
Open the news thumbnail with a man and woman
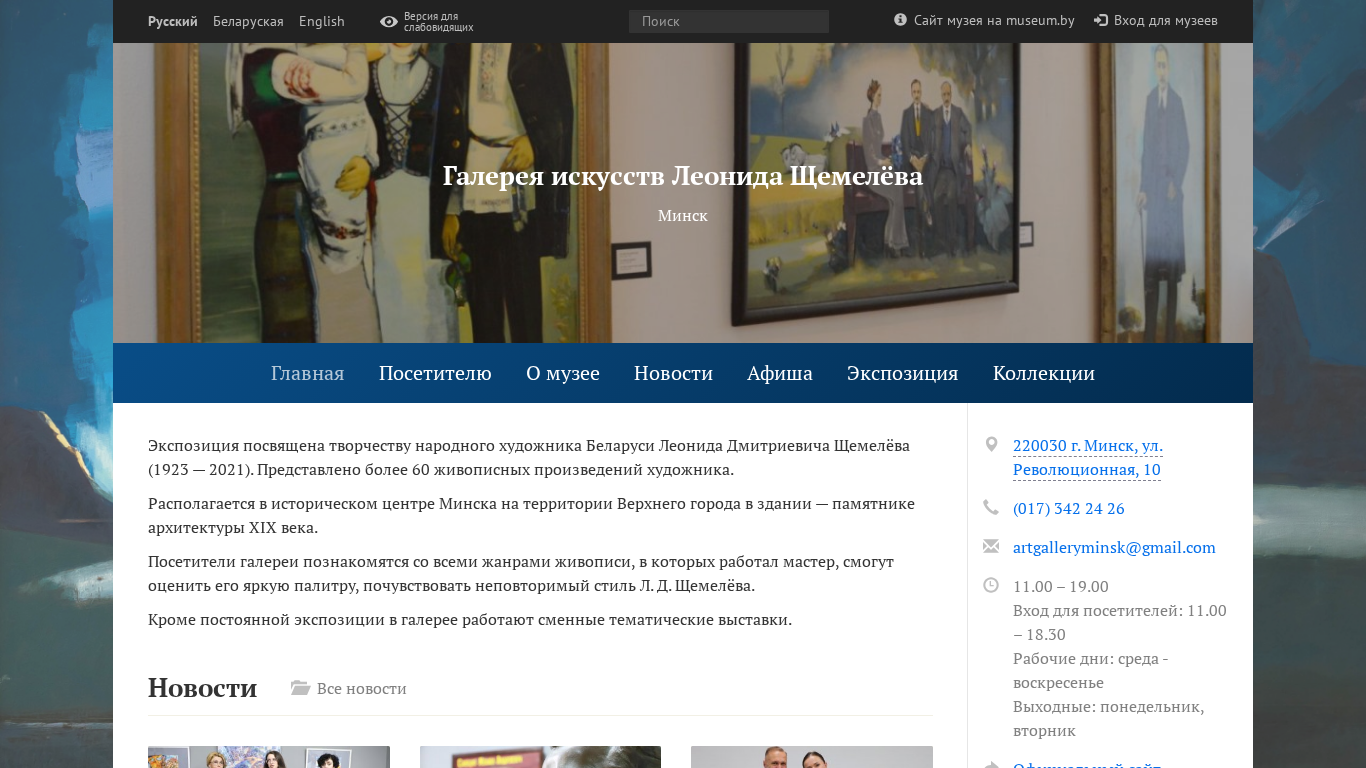(x=812, y=757)
